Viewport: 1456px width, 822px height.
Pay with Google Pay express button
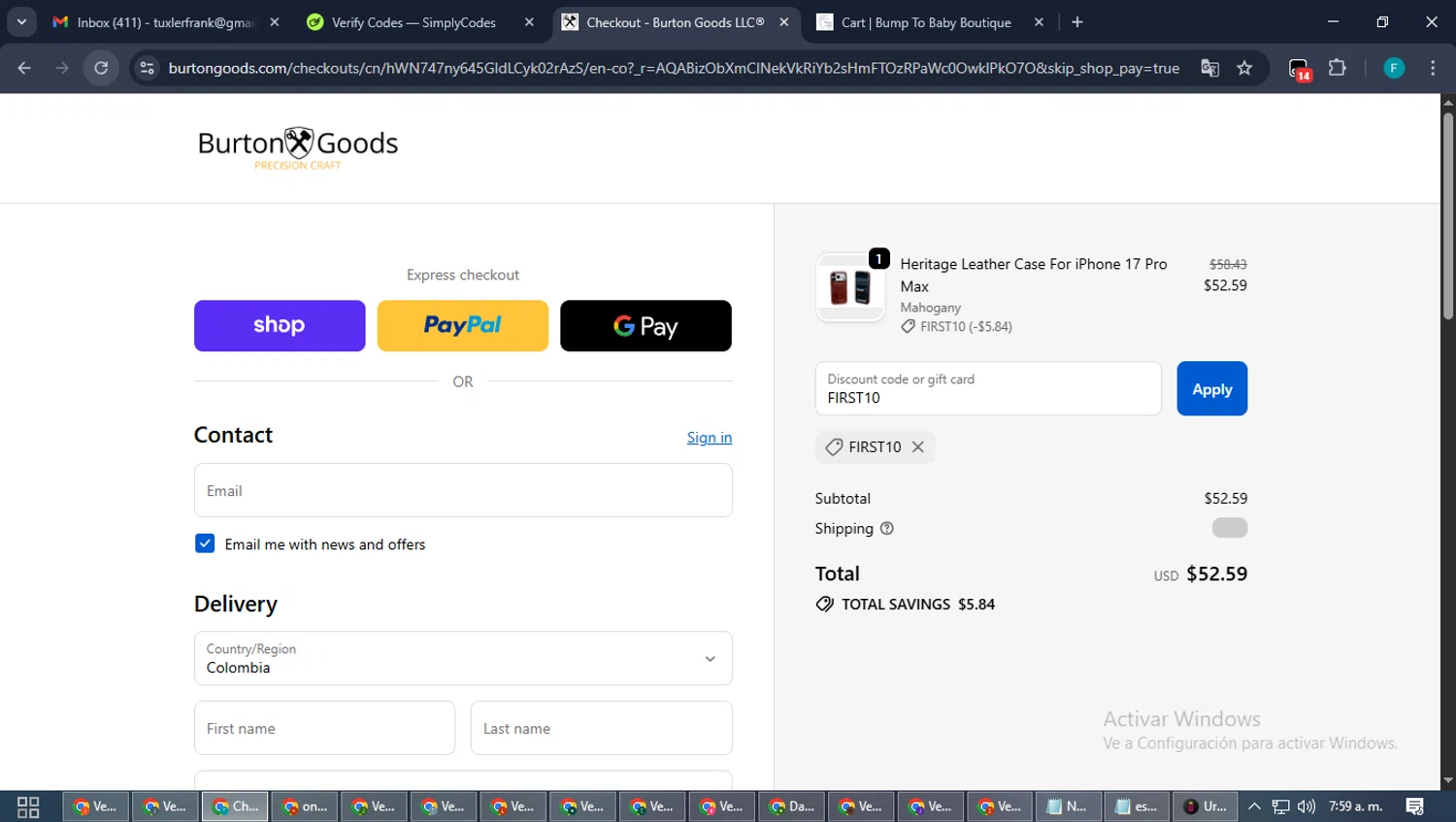(645, 325)
